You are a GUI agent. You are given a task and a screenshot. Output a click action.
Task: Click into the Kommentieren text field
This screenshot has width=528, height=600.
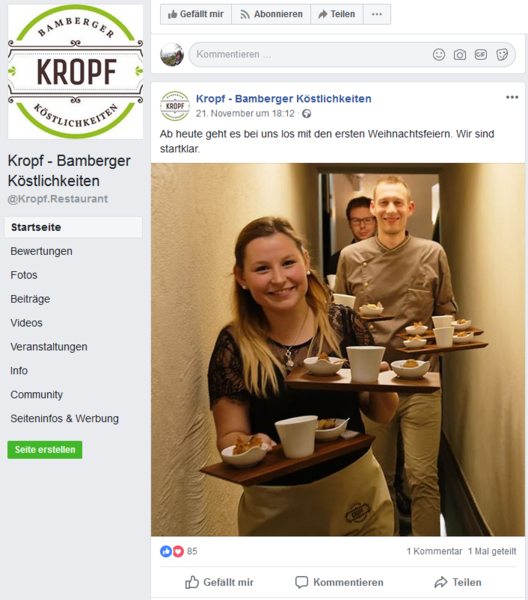(310, 54)
